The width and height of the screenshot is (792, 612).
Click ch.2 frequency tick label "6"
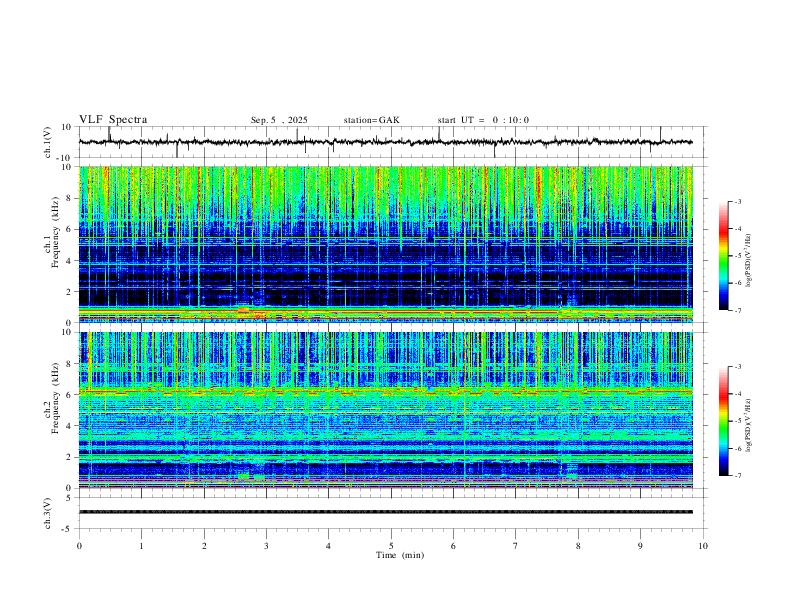coord(69,395)
